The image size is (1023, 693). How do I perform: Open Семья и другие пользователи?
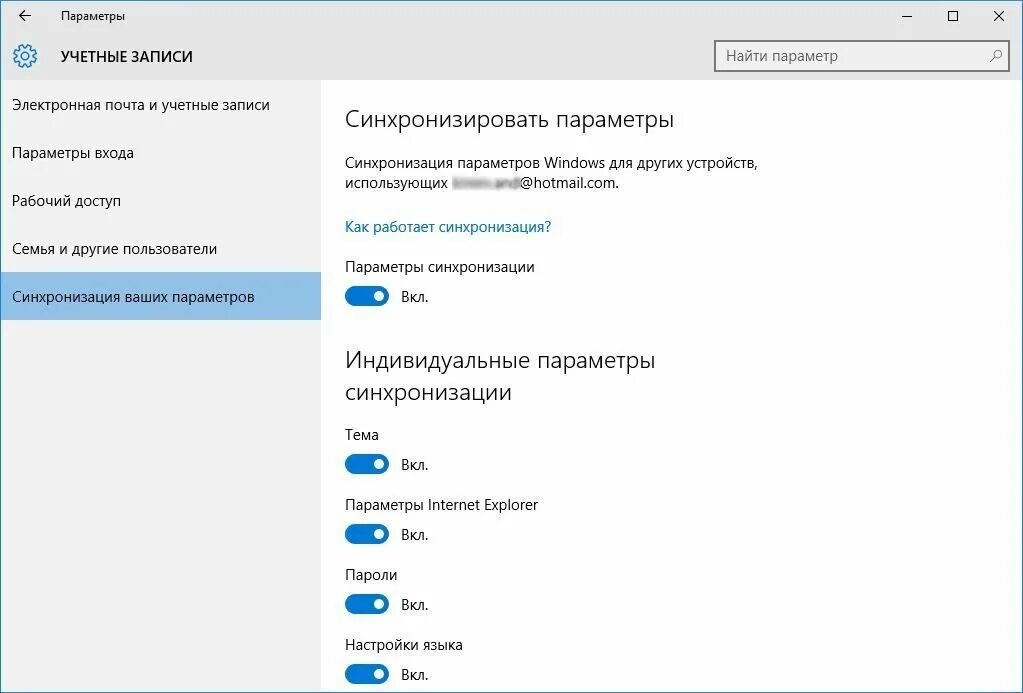114,249
